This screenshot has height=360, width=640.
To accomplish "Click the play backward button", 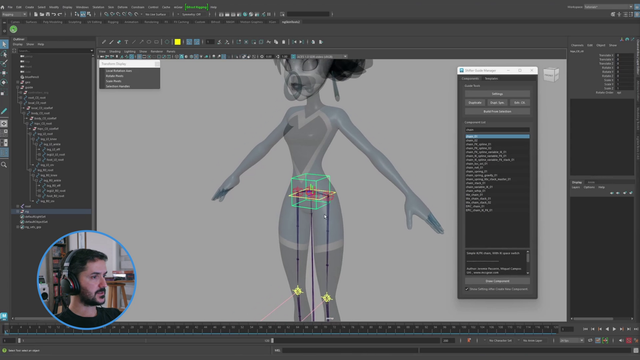I will click(607, 329).
